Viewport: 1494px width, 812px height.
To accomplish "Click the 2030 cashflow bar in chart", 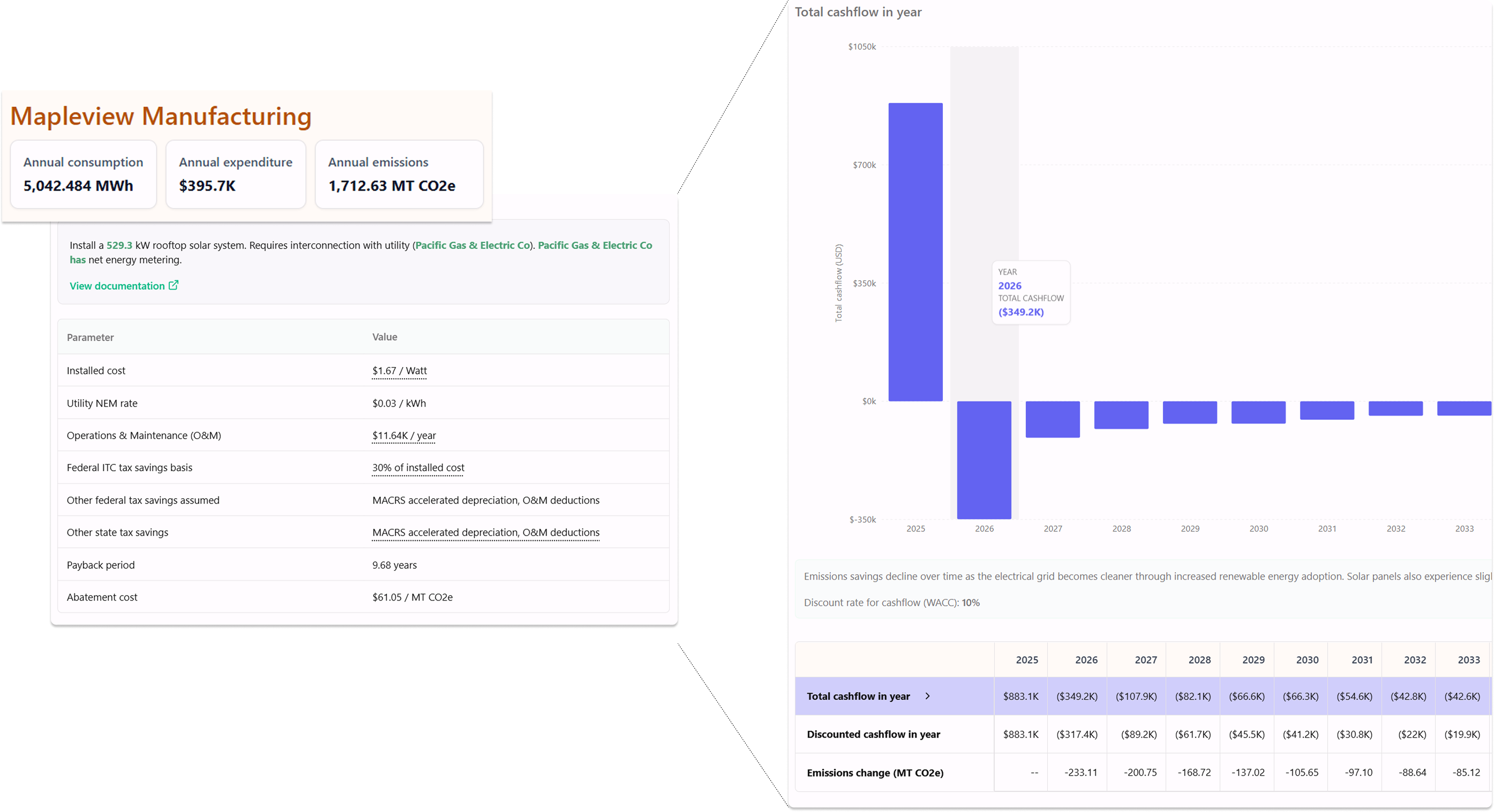I will [1258, 412].
